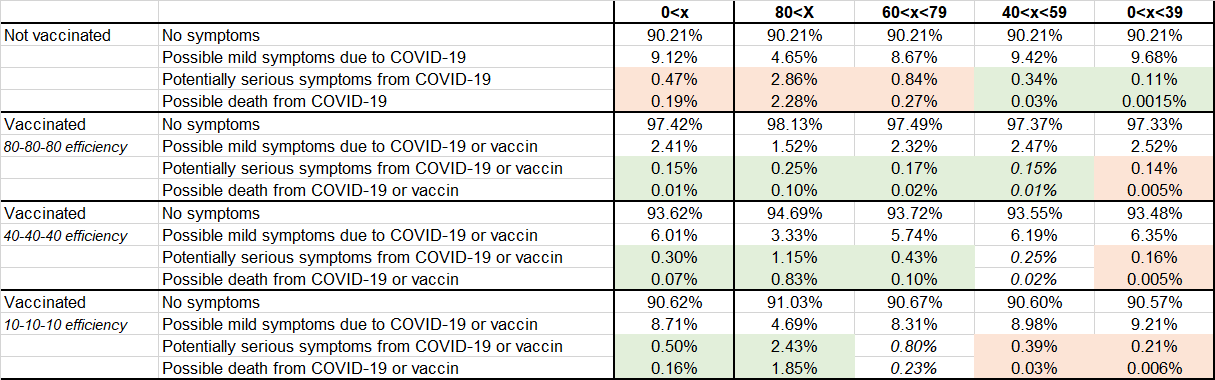The width and height of the screenshot is (1215, 380).
Task: Select the 0<x column header cell
Action: [x=671, y=11]
